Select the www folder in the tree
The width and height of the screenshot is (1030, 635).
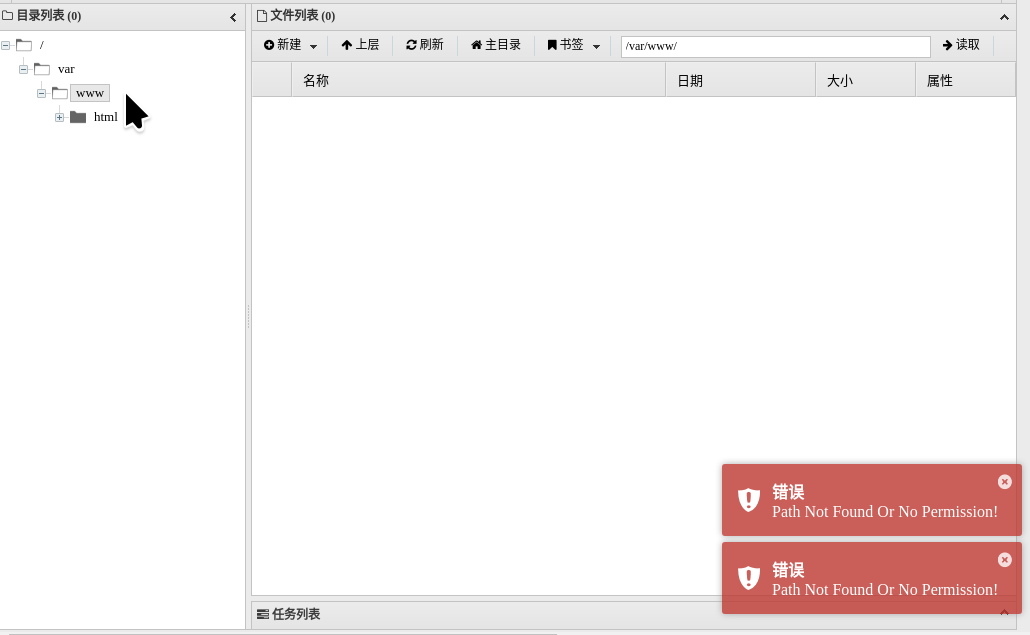coord(90,92)
